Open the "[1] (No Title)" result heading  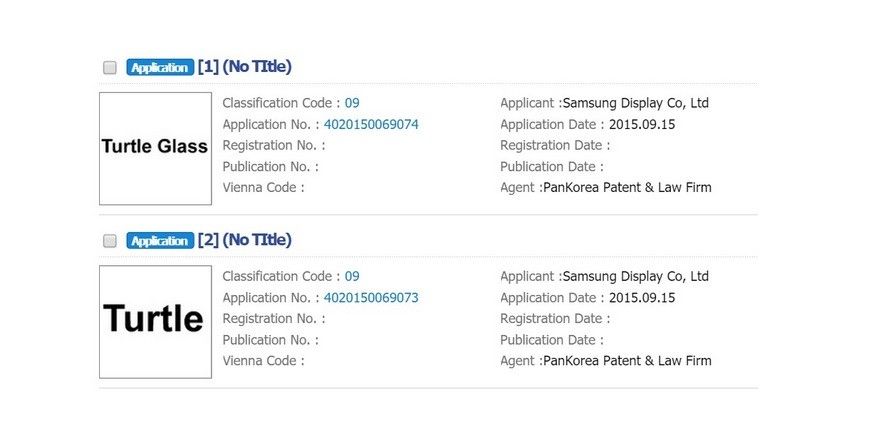coord(245,67)
